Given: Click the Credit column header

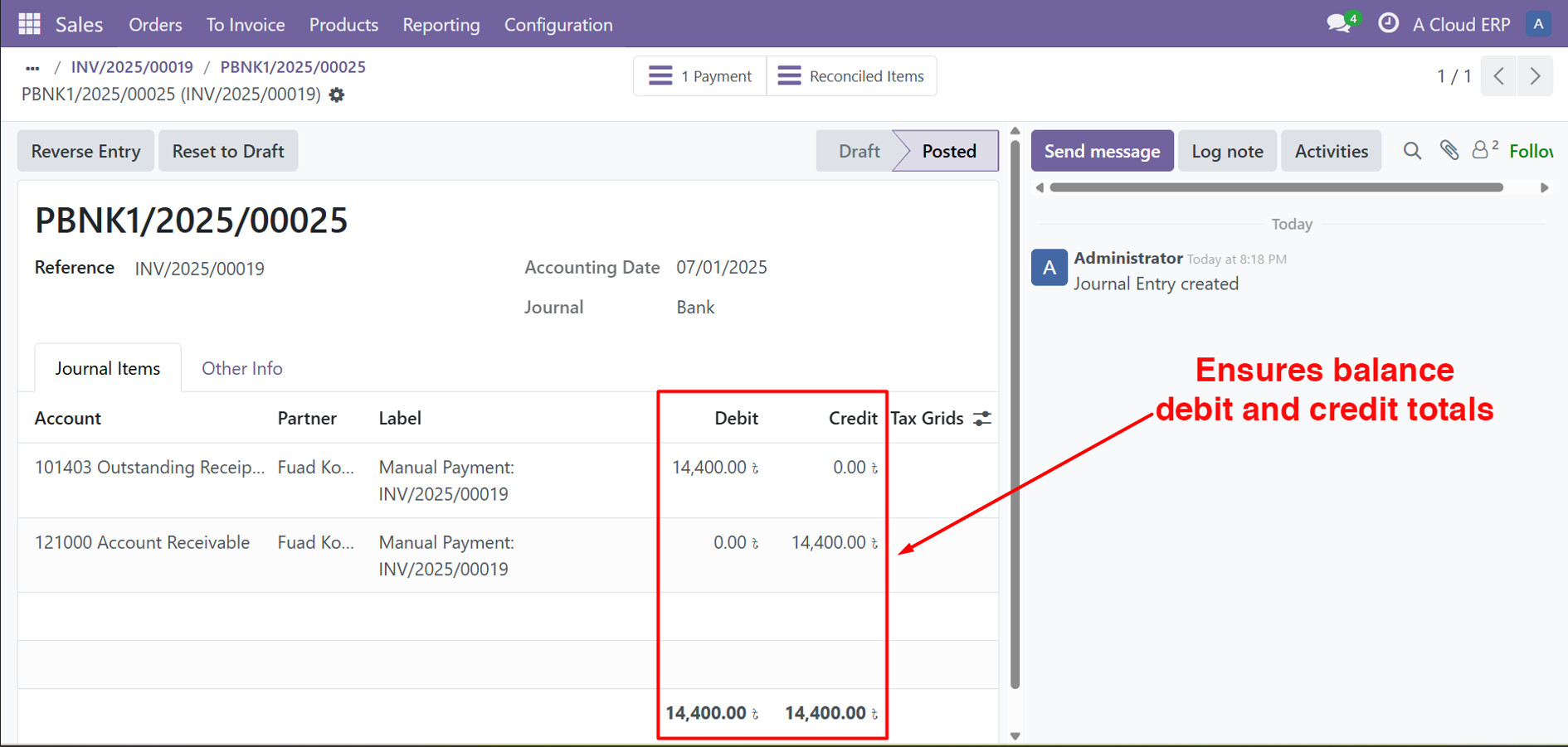Looking at the screenshot, I should tap(853, 419).
